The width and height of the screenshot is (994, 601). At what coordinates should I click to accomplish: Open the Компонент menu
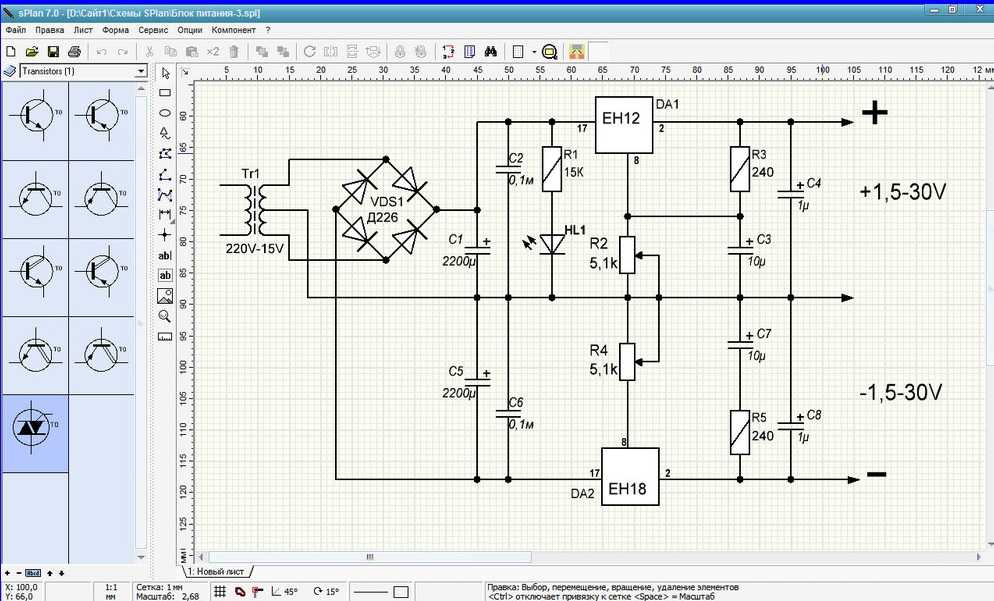click(x=233, y=30)
